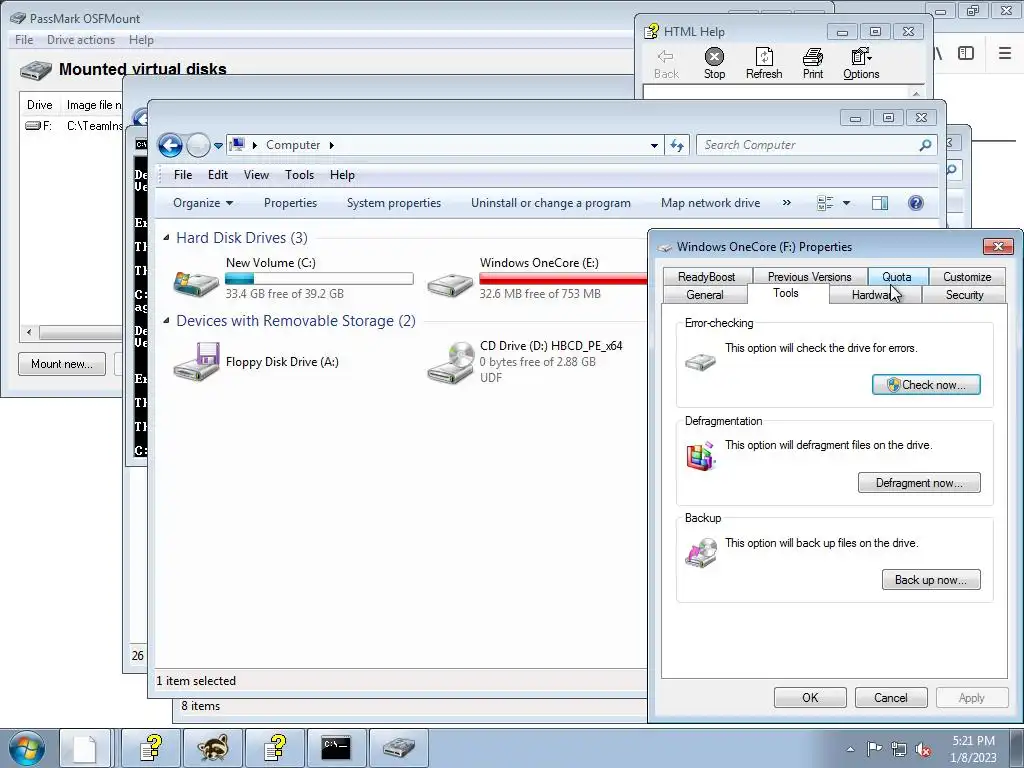
Task: Select the Windows OneCore (E:) drive icon
Action: coord(450,285)
